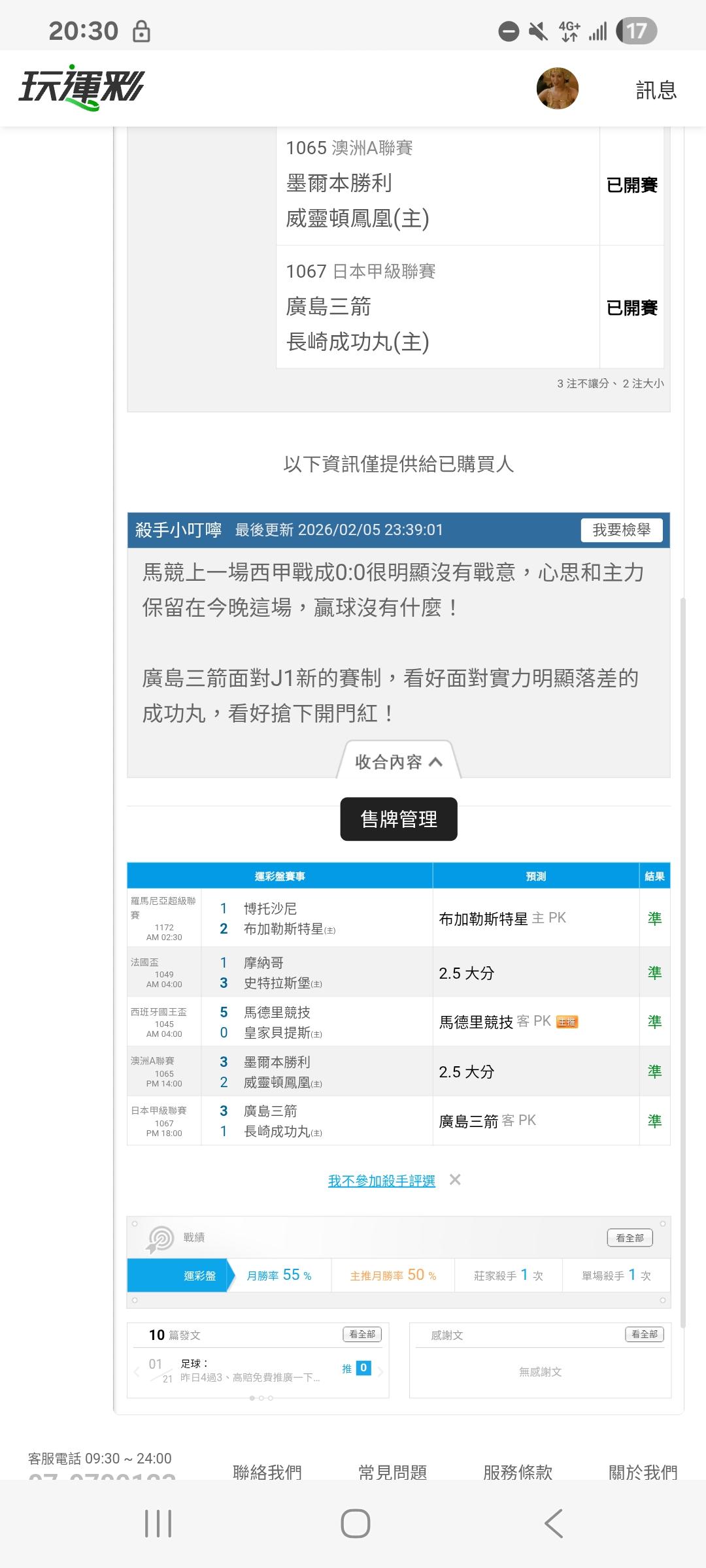Click 2.5 大分 prediction for 法國盃
706x1568 pixels.
(x=467, y=973)
